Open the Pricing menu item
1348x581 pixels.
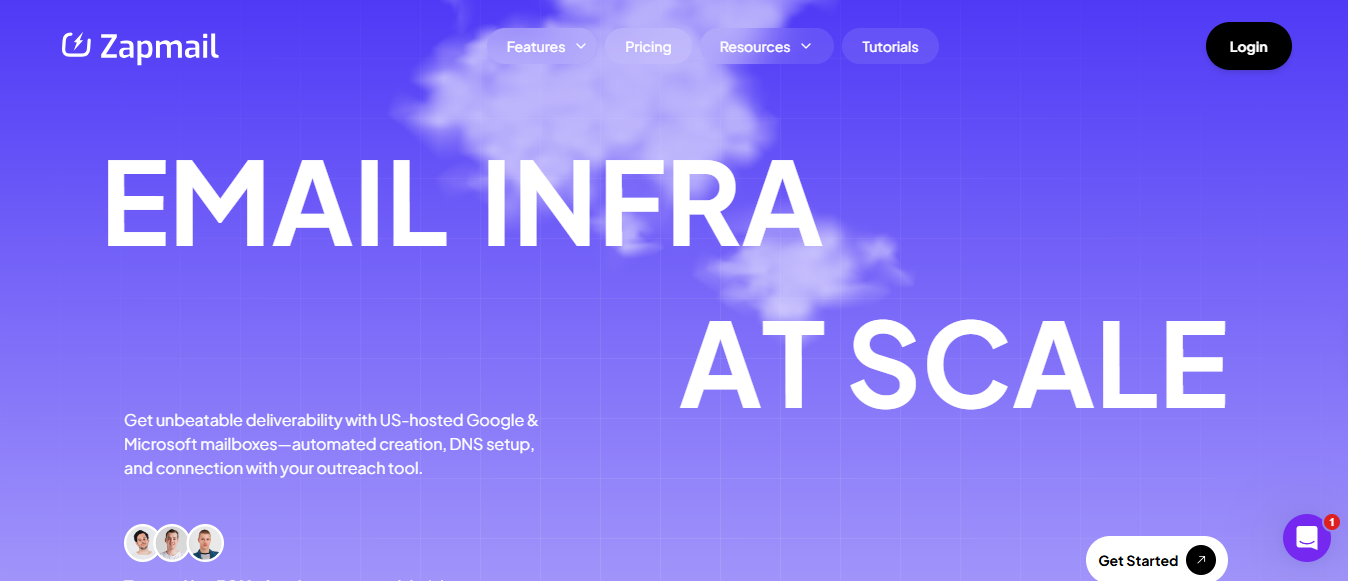point(648,47)
